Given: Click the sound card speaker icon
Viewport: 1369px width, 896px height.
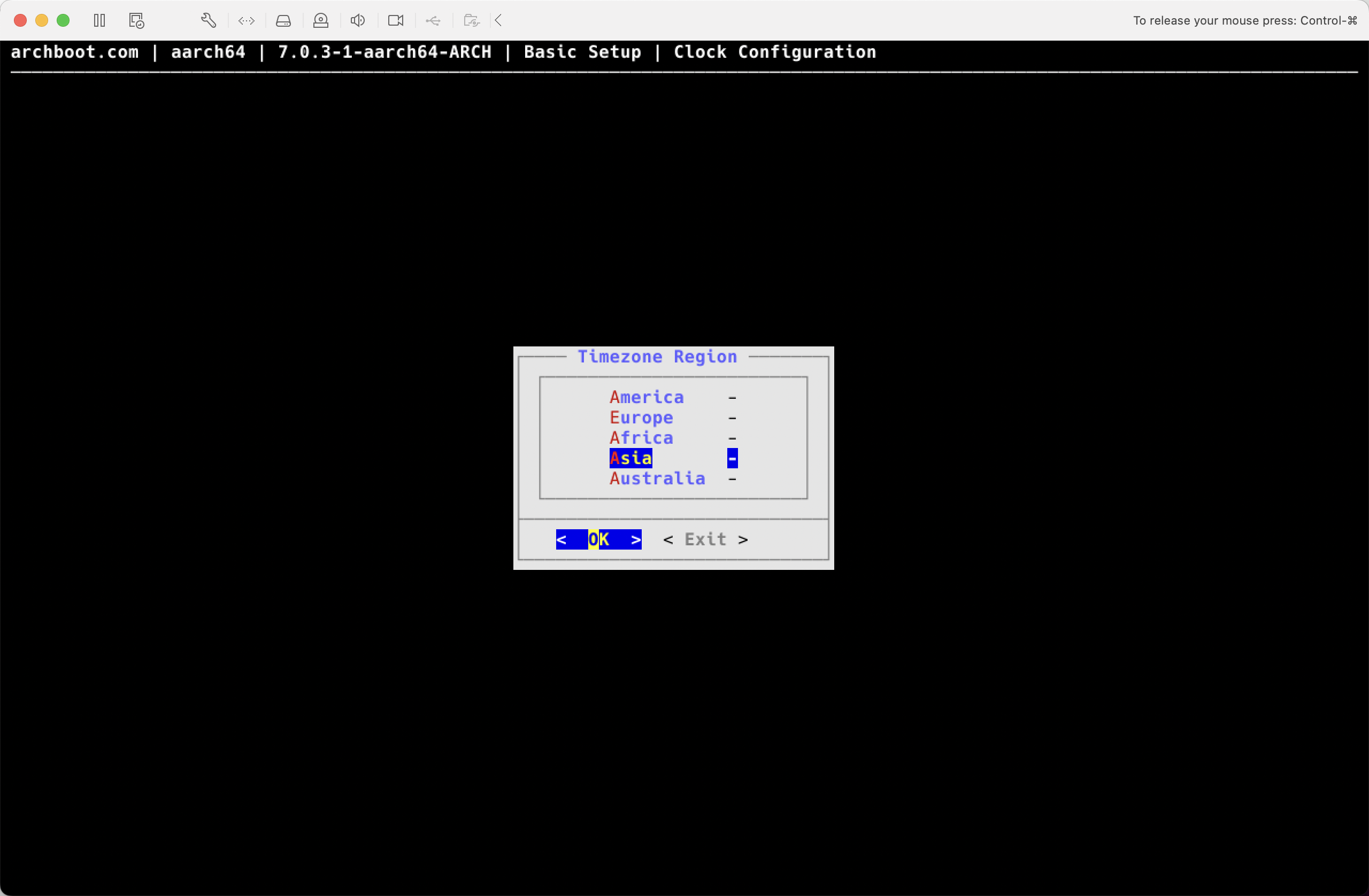Looking at the screenshot, I should tap(358, 21).
